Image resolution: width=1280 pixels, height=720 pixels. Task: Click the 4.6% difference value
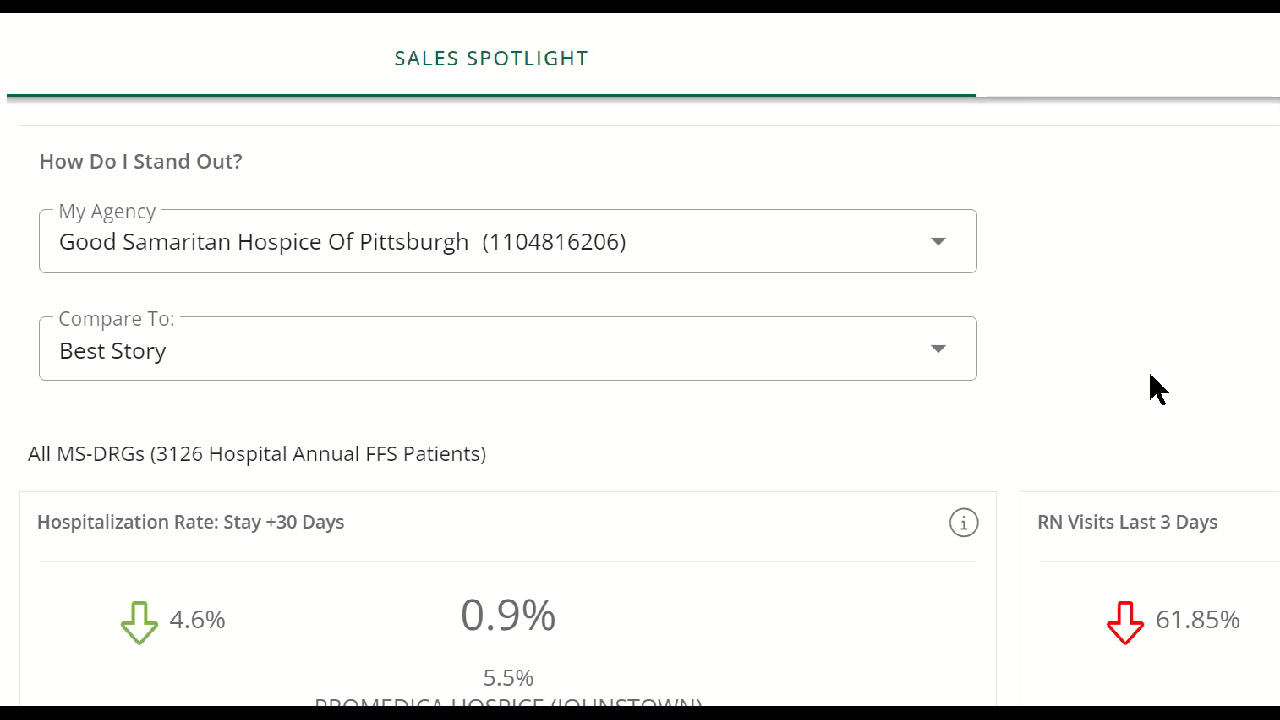pos(197,620)
